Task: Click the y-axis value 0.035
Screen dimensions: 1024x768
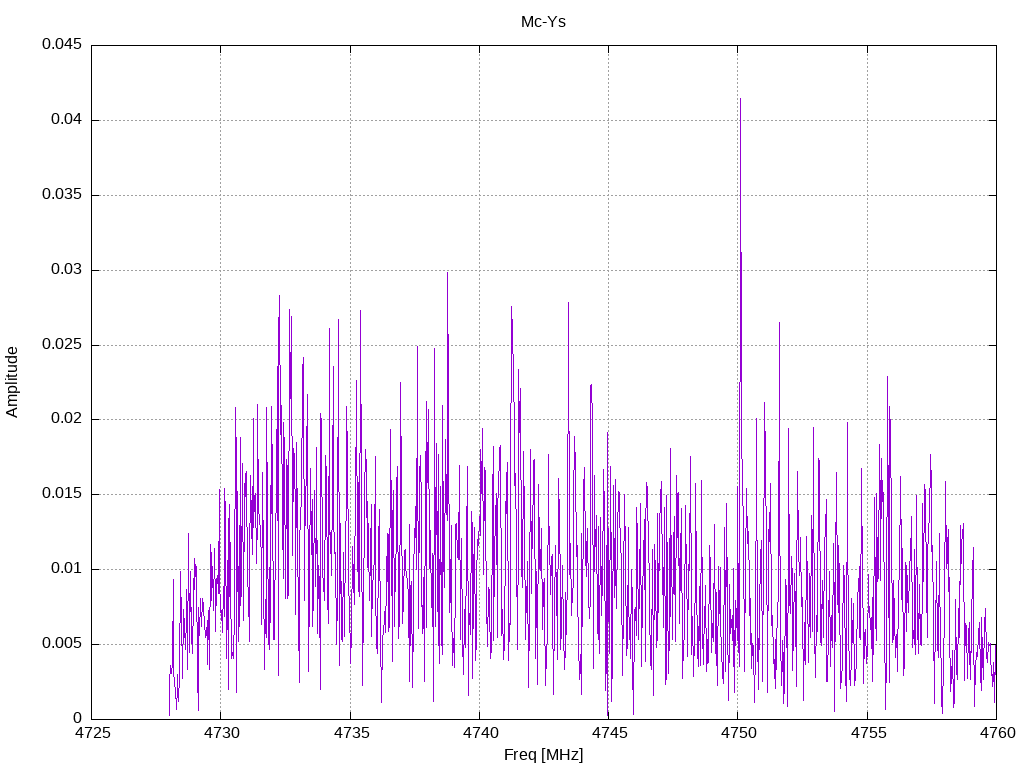Action: point(62,195)
